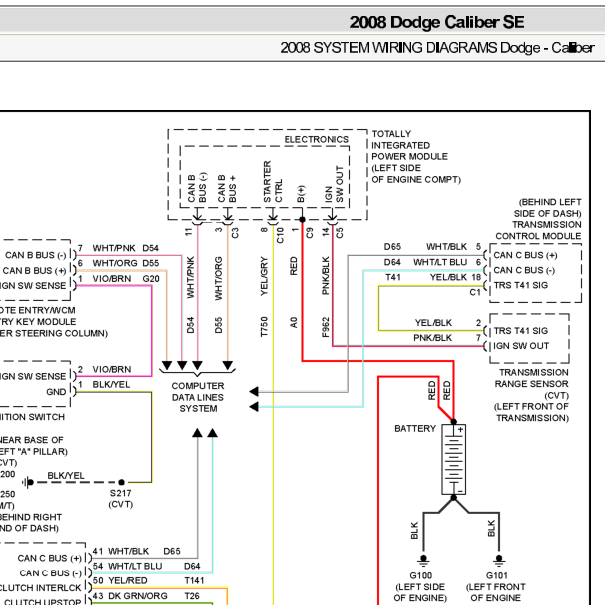Click the "G20" circuit code
This screenshot has width=605, height=605.
point(151,279)
